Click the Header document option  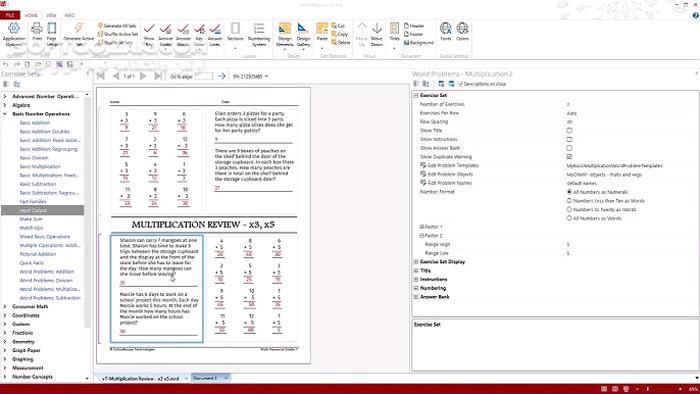(x=414, y=26)
